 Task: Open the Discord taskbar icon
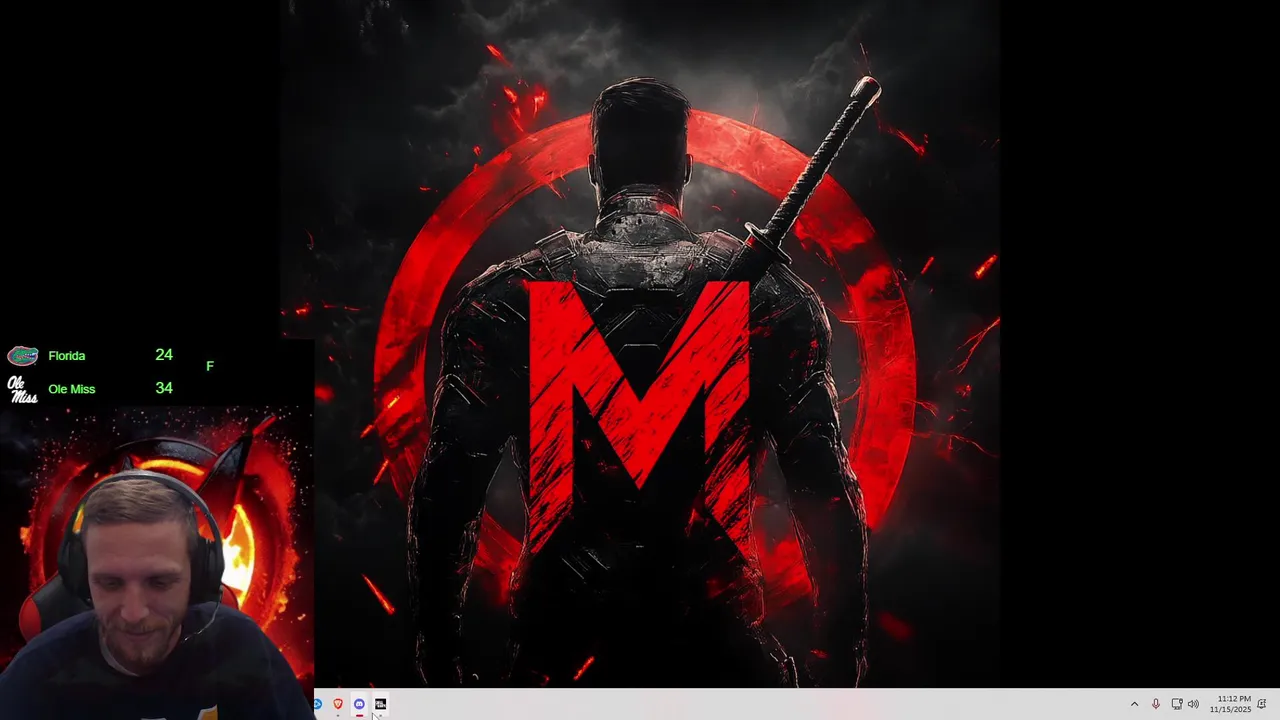(359, 704)
